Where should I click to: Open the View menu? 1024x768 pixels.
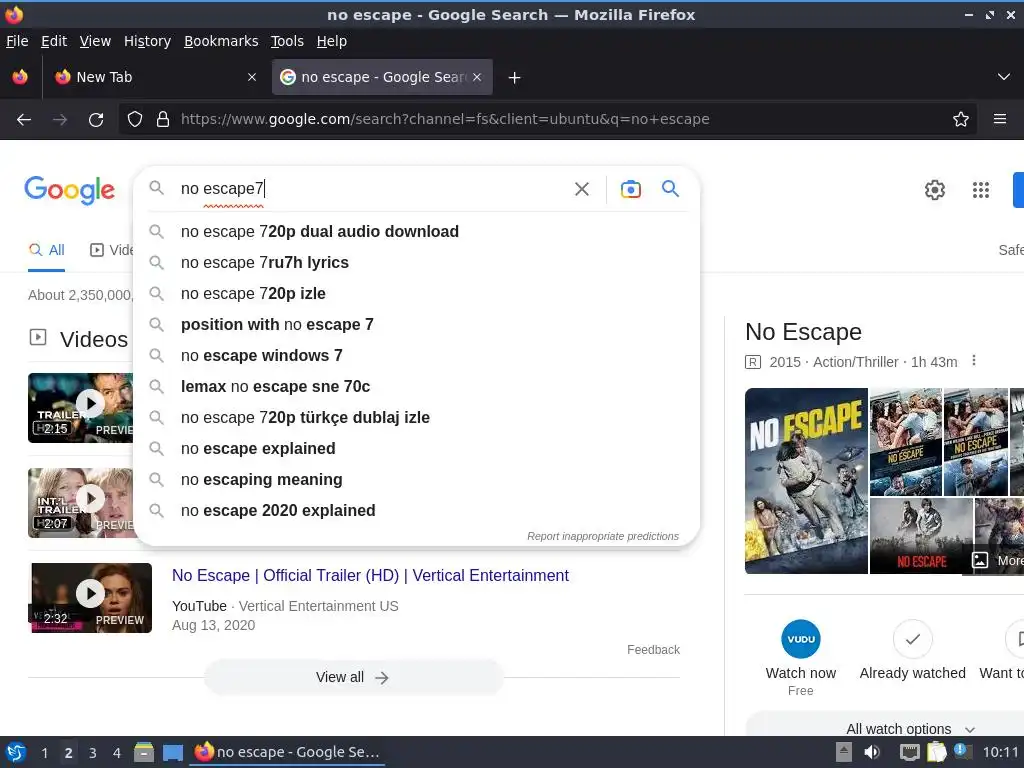coord(95,41)
